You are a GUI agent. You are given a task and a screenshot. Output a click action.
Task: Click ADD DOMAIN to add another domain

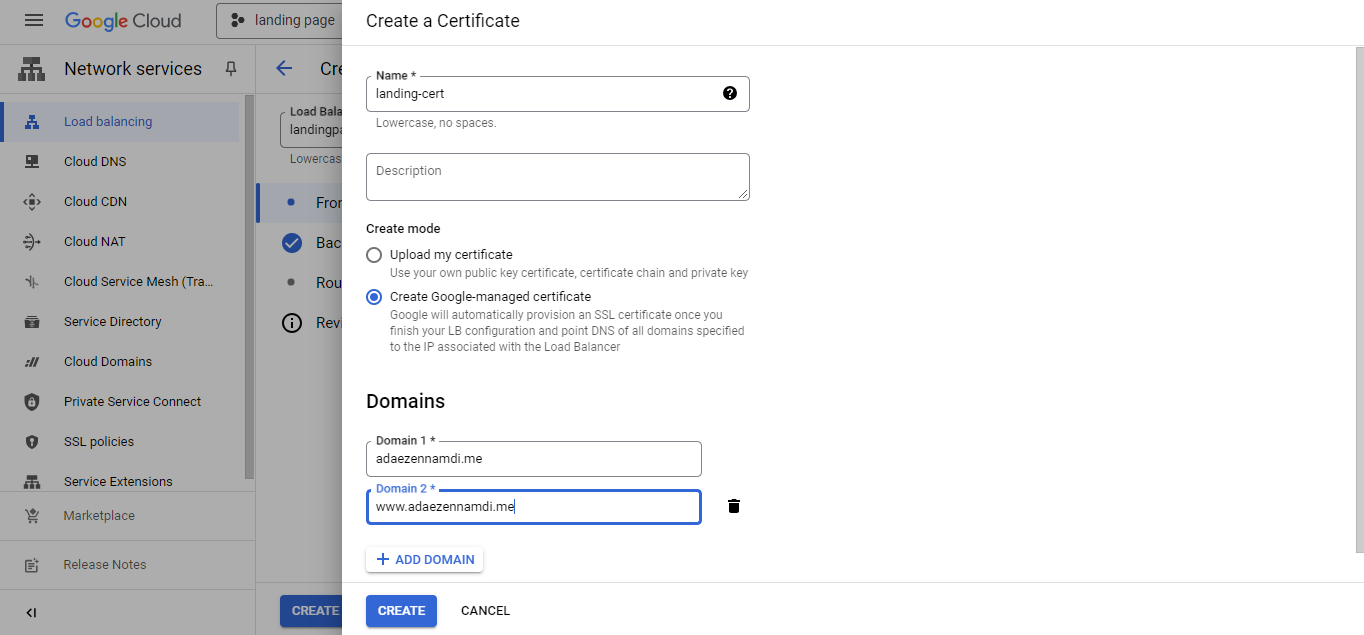(x=424, y=559)
